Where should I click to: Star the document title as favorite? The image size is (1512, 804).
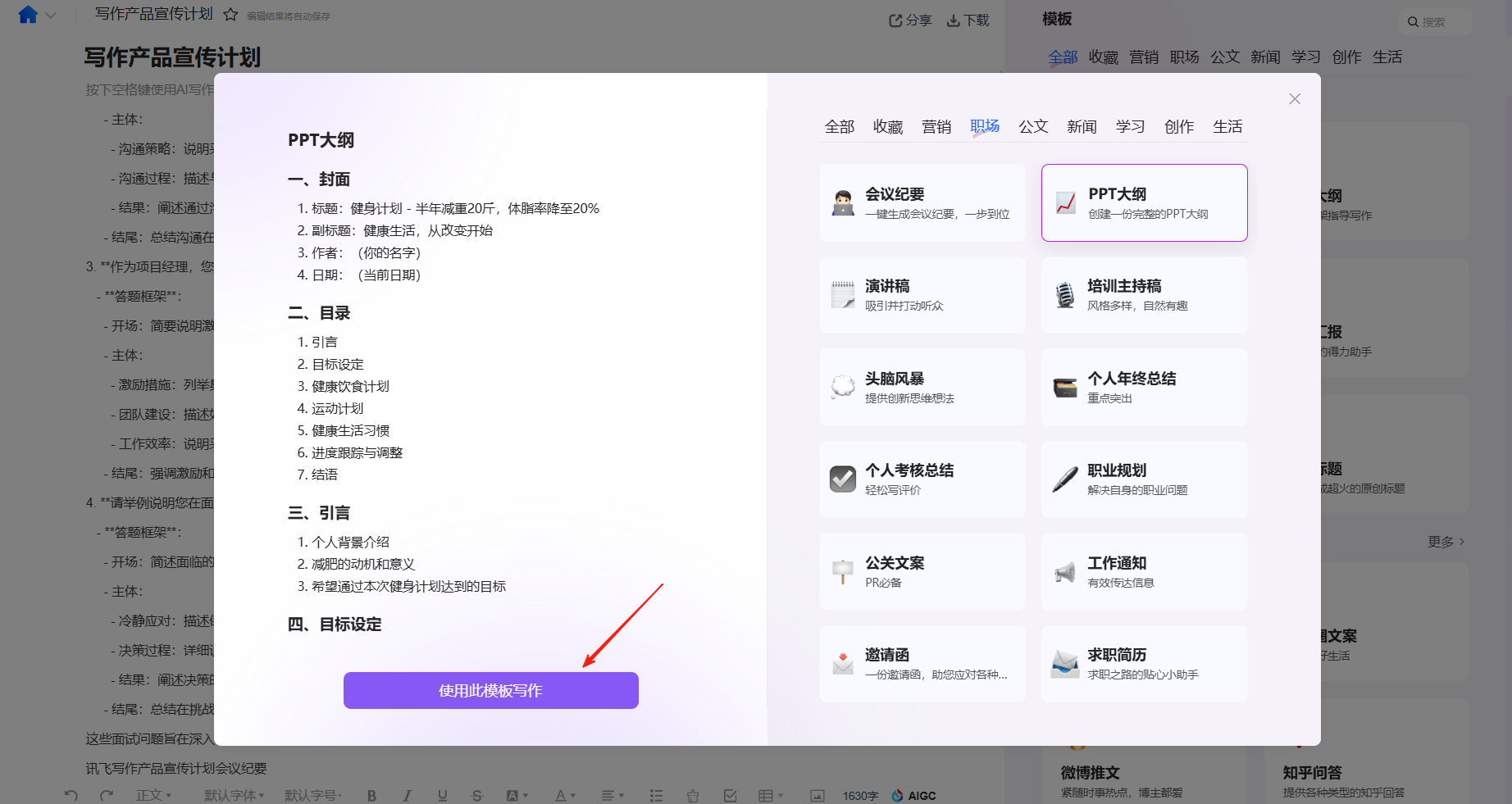click(230, 15)
